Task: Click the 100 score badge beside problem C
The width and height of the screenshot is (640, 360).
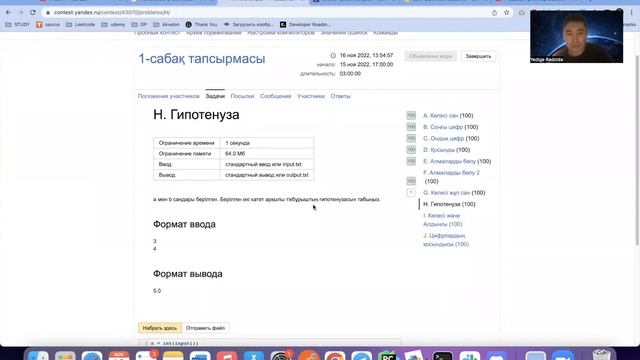Action: coord(411,138)
